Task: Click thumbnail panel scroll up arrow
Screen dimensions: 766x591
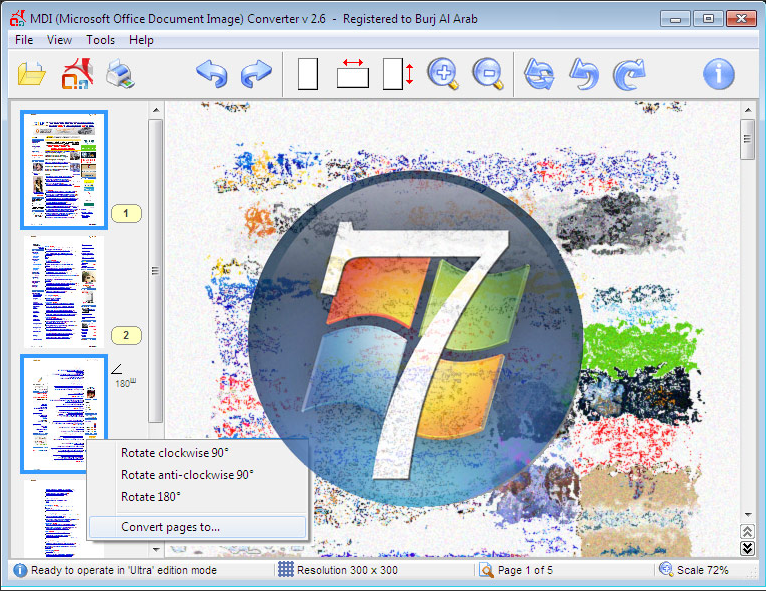Action: click(x=156, y=110)
